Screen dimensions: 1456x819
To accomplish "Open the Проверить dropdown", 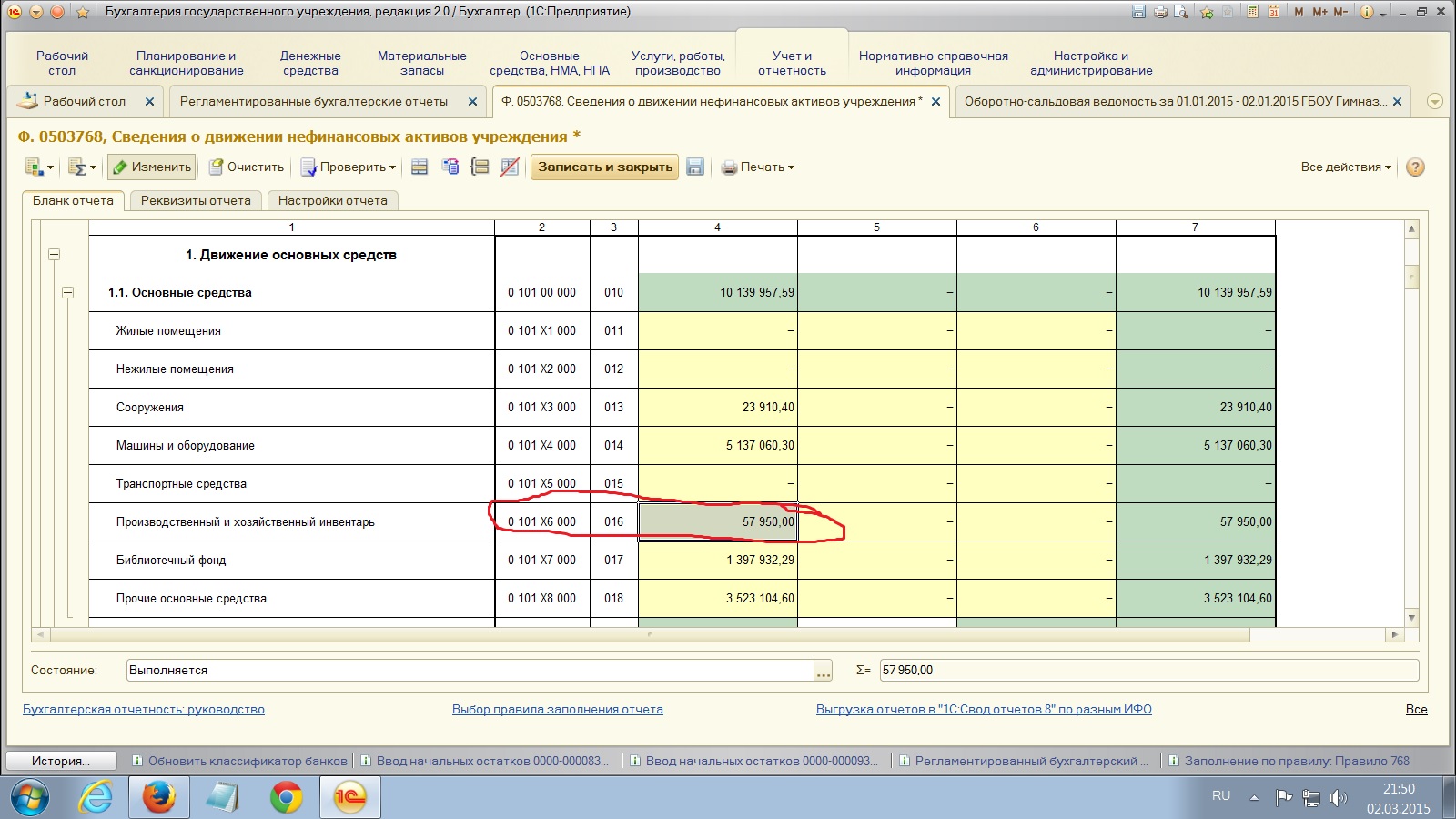I will click(349, 167).
